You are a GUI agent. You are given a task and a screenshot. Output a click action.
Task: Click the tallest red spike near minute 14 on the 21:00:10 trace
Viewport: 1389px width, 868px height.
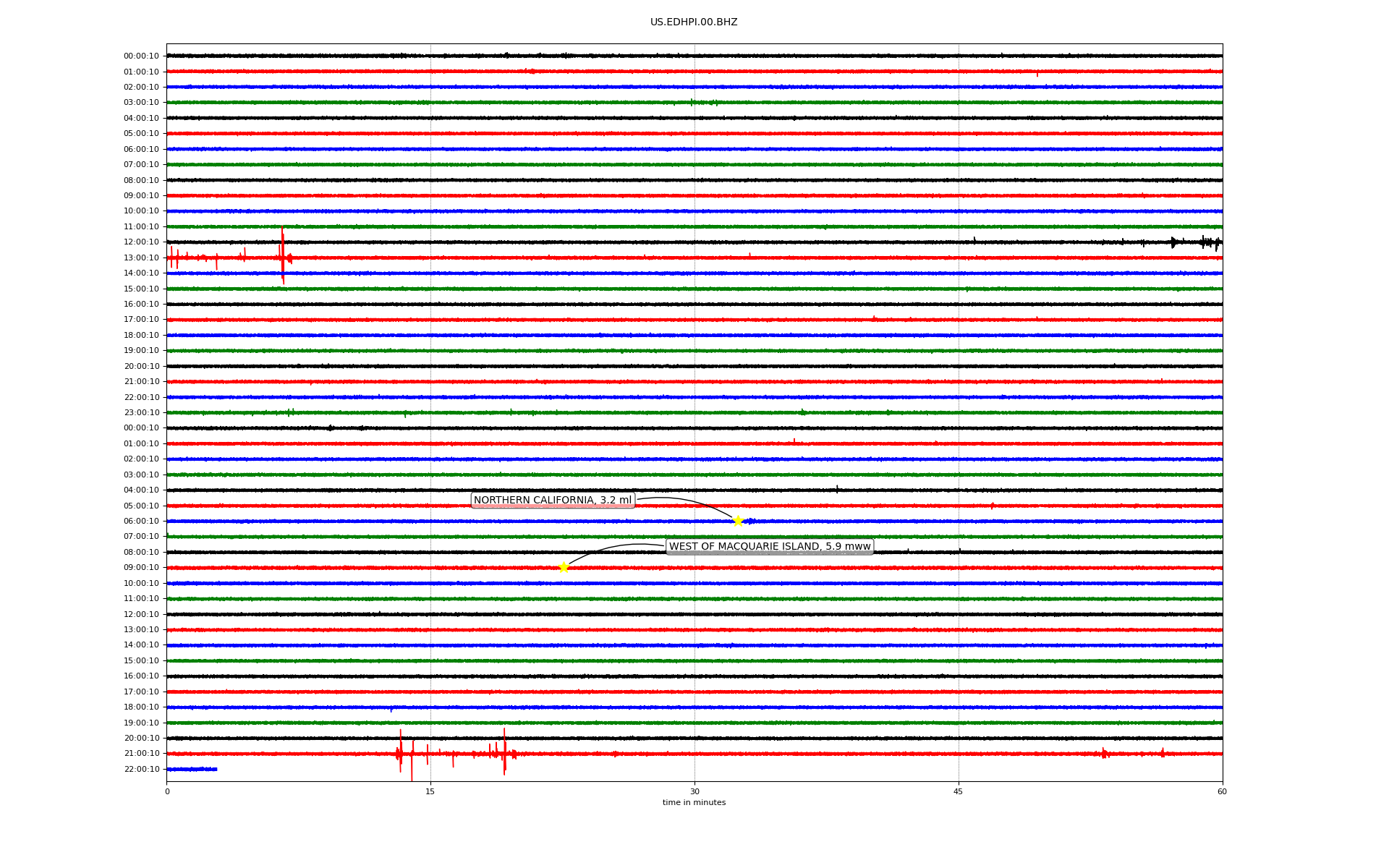tap(412, 761)
